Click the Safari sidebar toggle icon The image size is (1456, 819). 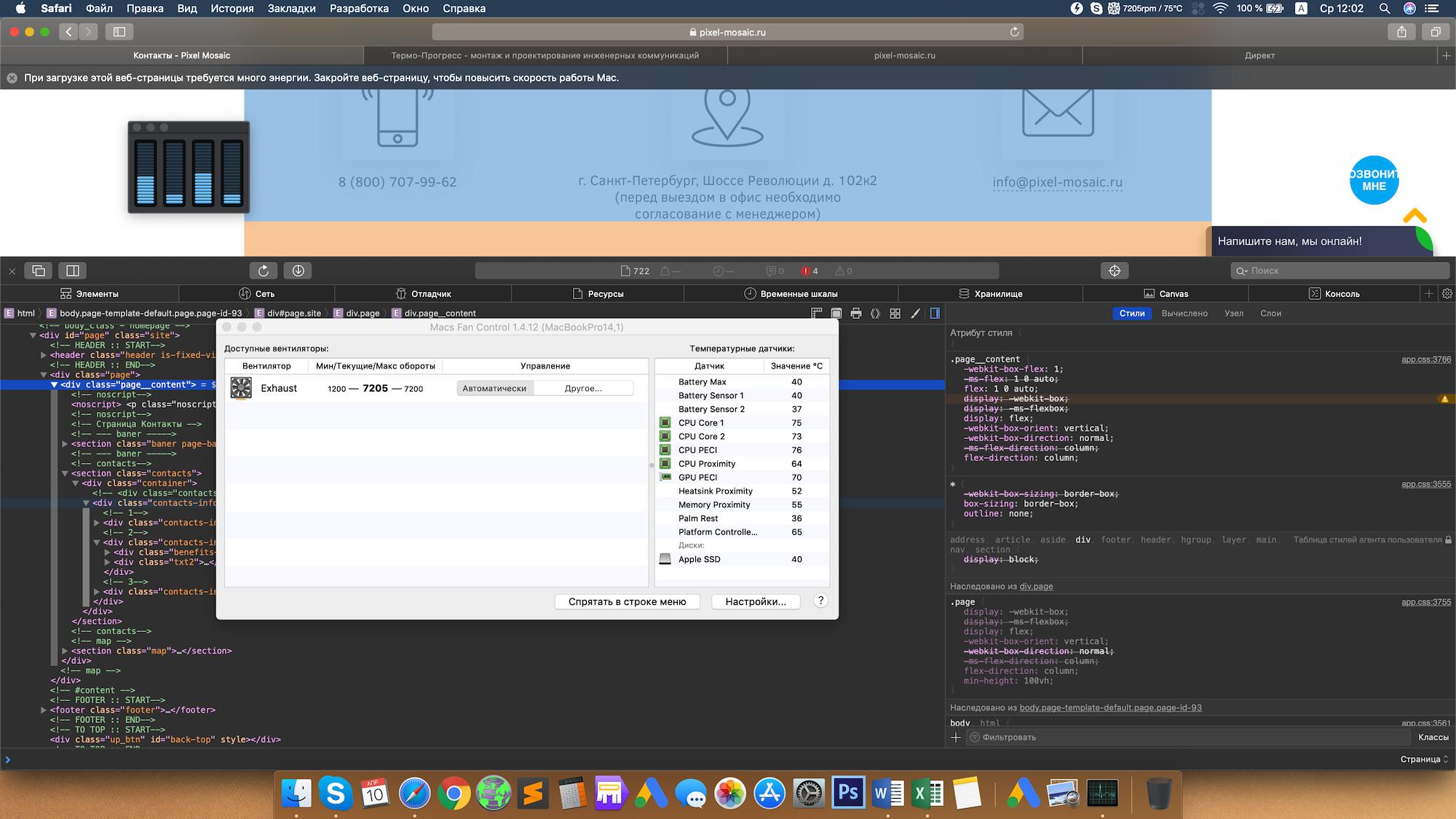pos(119,32)
